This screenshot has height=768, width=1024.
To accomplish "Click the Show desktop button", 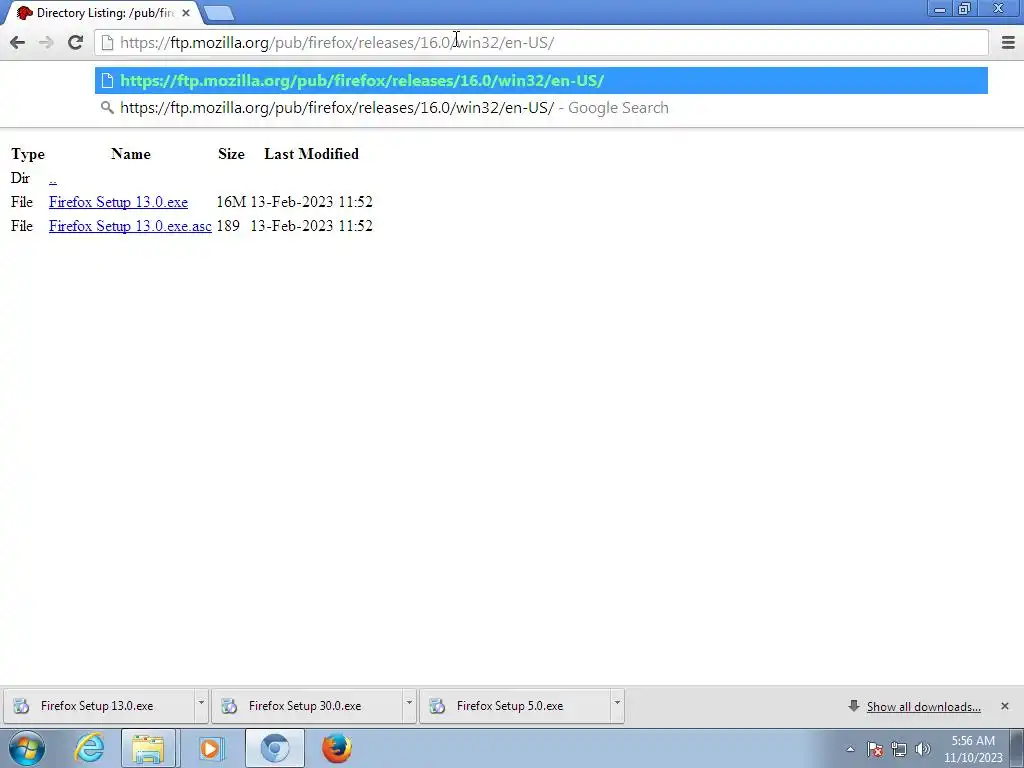I will pos(1017,748).
